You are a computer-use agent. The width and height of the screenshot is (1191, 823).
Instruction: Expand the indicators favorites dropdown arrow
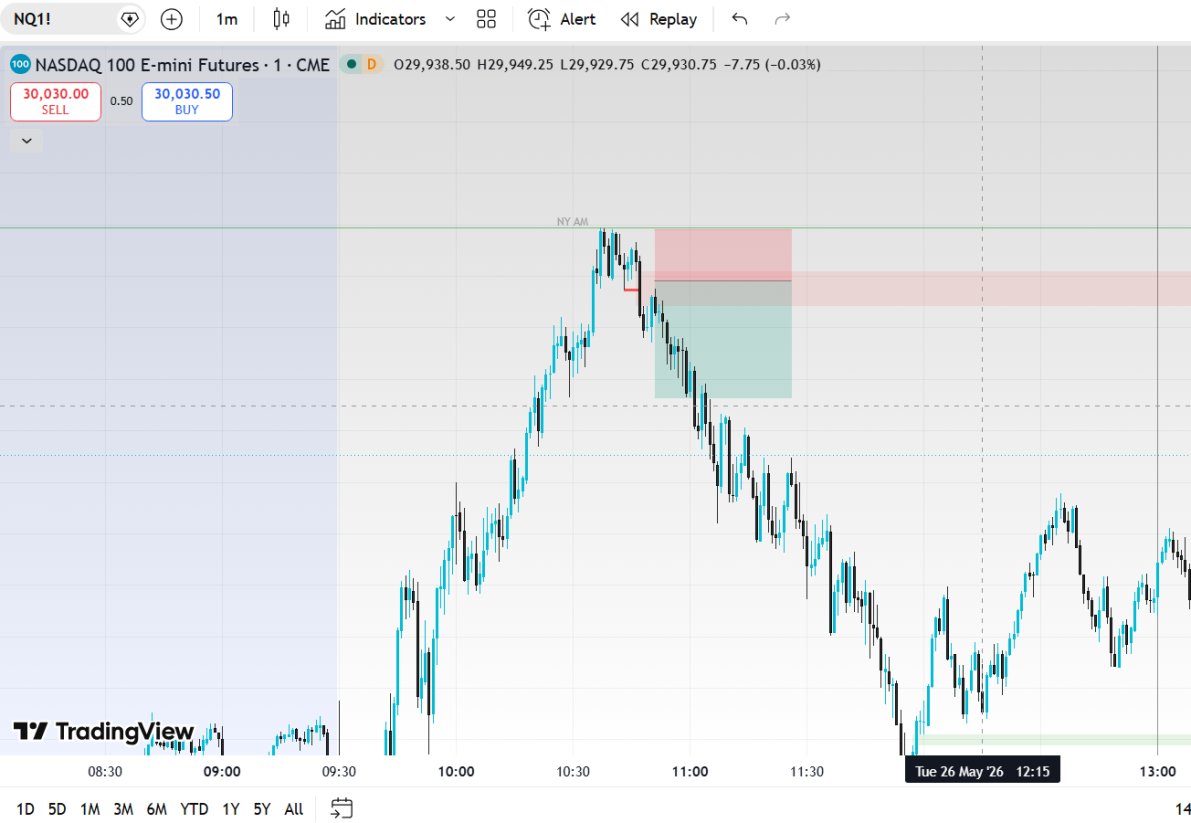point(450,19)
